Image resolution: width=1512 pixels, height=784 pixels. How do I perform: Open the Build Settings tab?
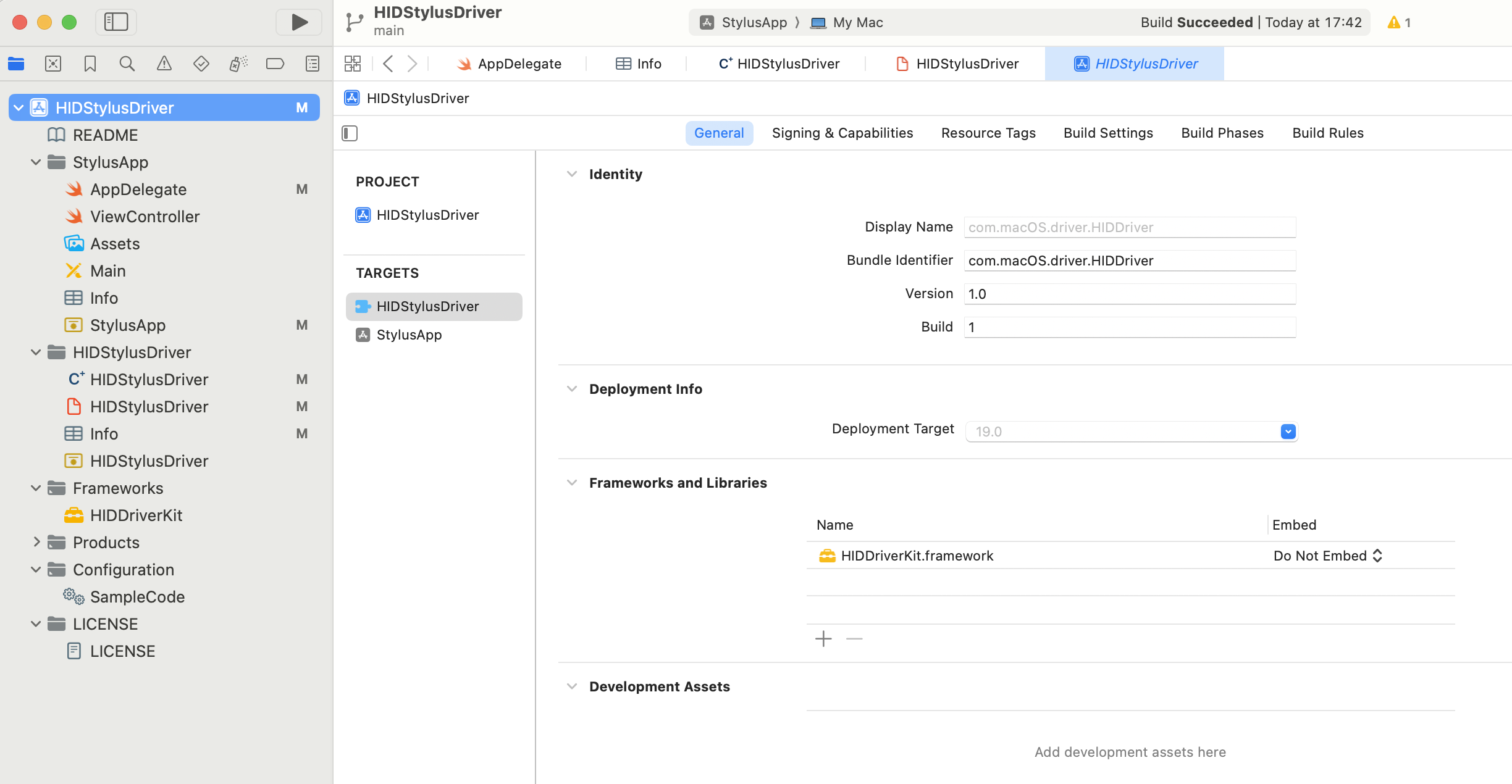point(1108,133)
